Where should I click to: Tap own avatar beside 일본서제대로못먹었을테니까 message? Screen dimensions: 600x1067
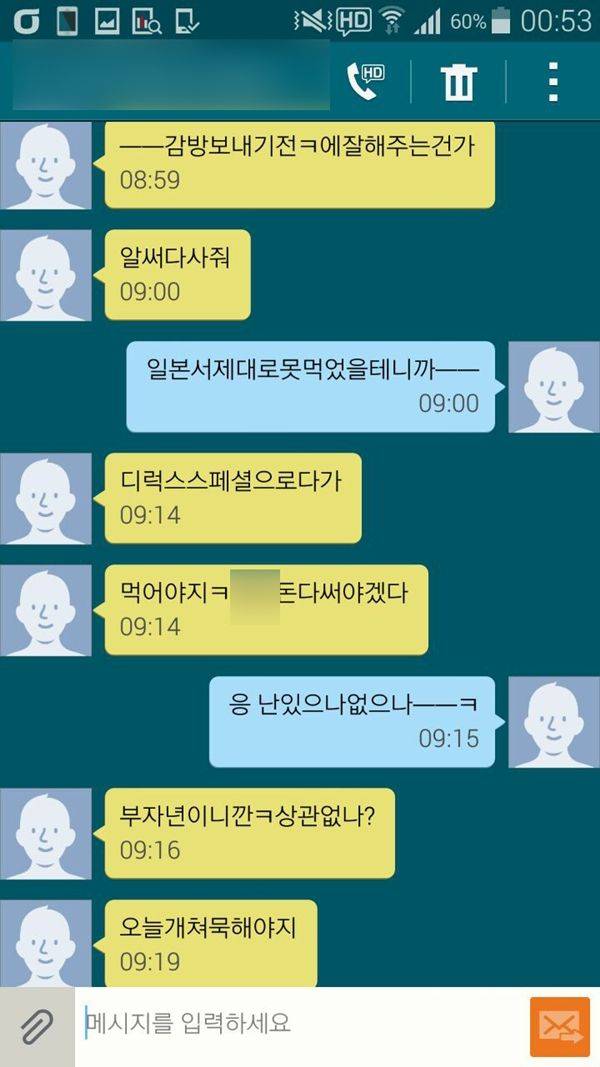pyautogui.click(x=554, y=387)
